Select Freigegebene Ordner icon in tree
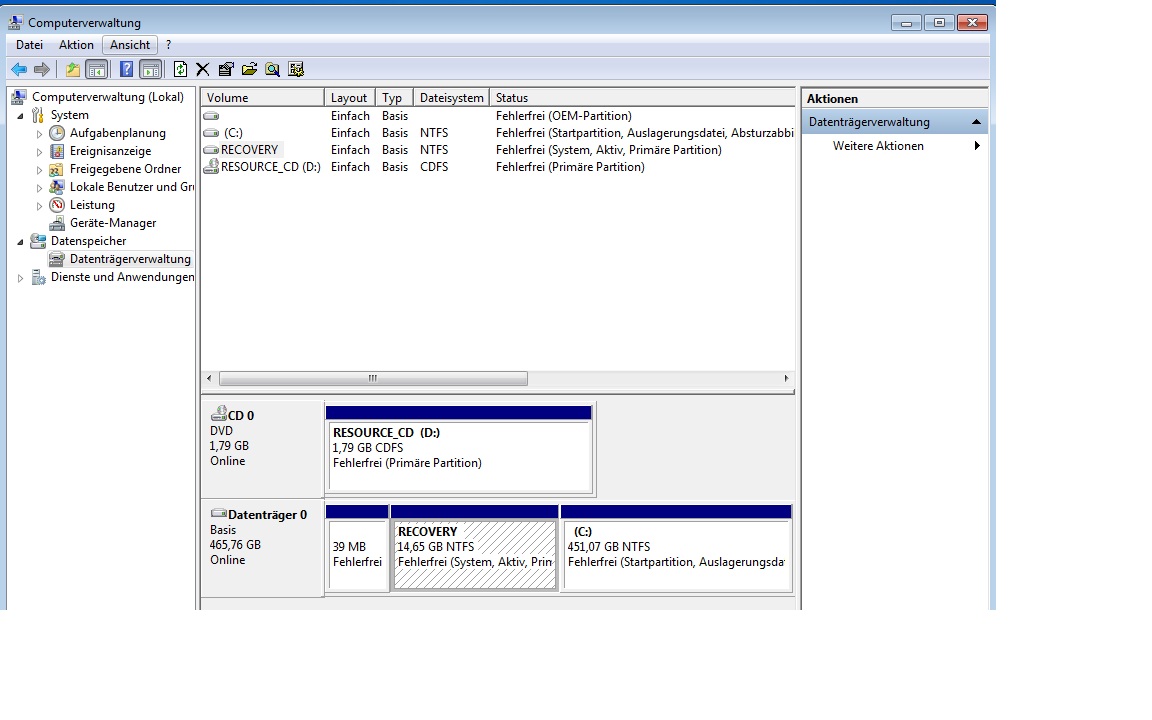 (57, 169)
